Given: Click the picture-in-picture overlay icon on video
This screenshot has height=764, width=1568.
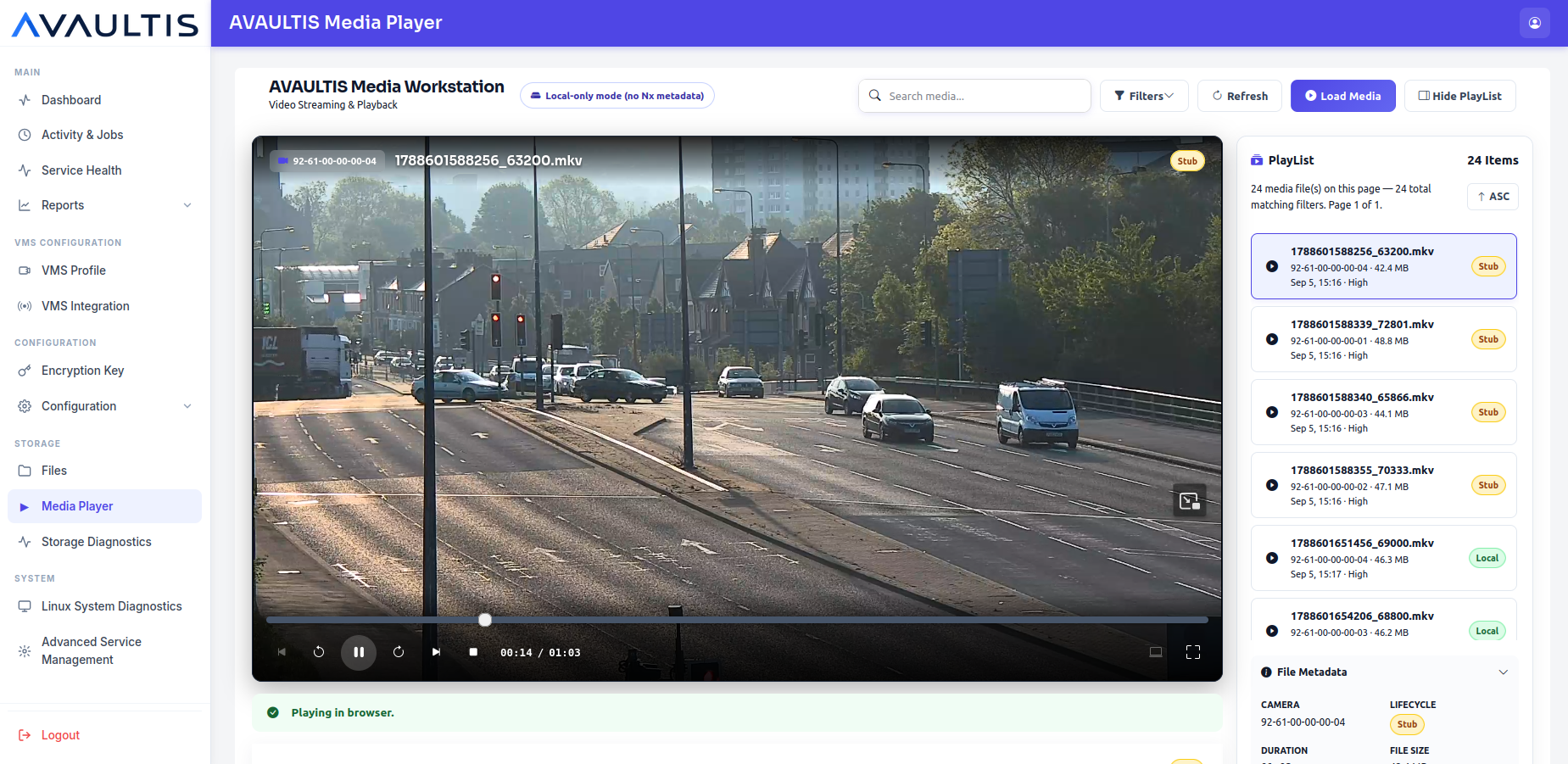Looking at the screenshot, I should [x=1189, y=501].
